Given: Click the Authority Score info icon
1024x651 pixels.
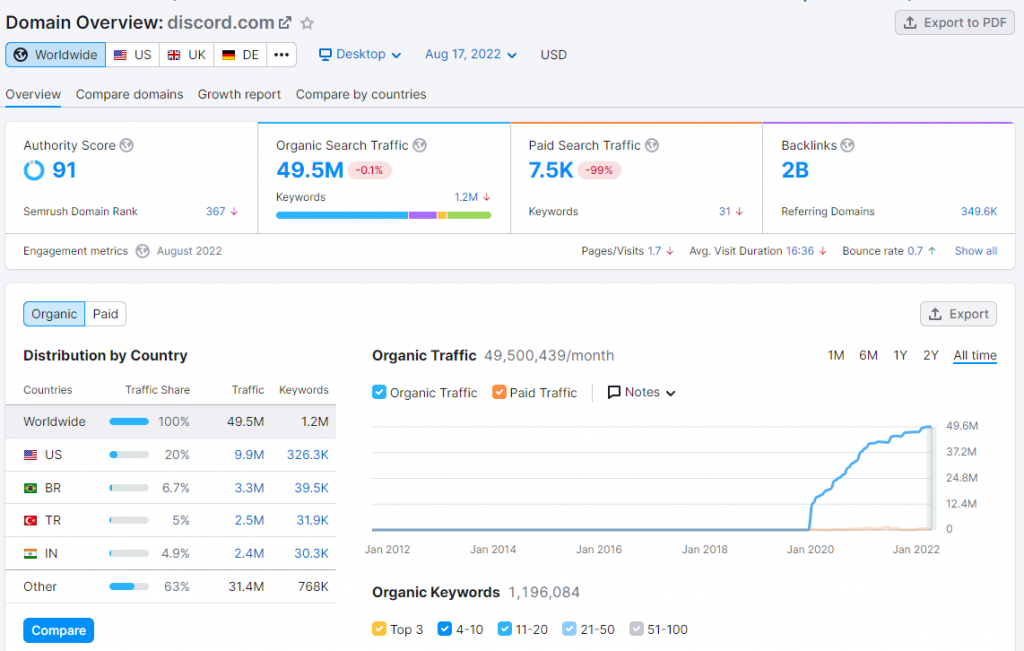Looking at the screenshot, I should (126, 145).
